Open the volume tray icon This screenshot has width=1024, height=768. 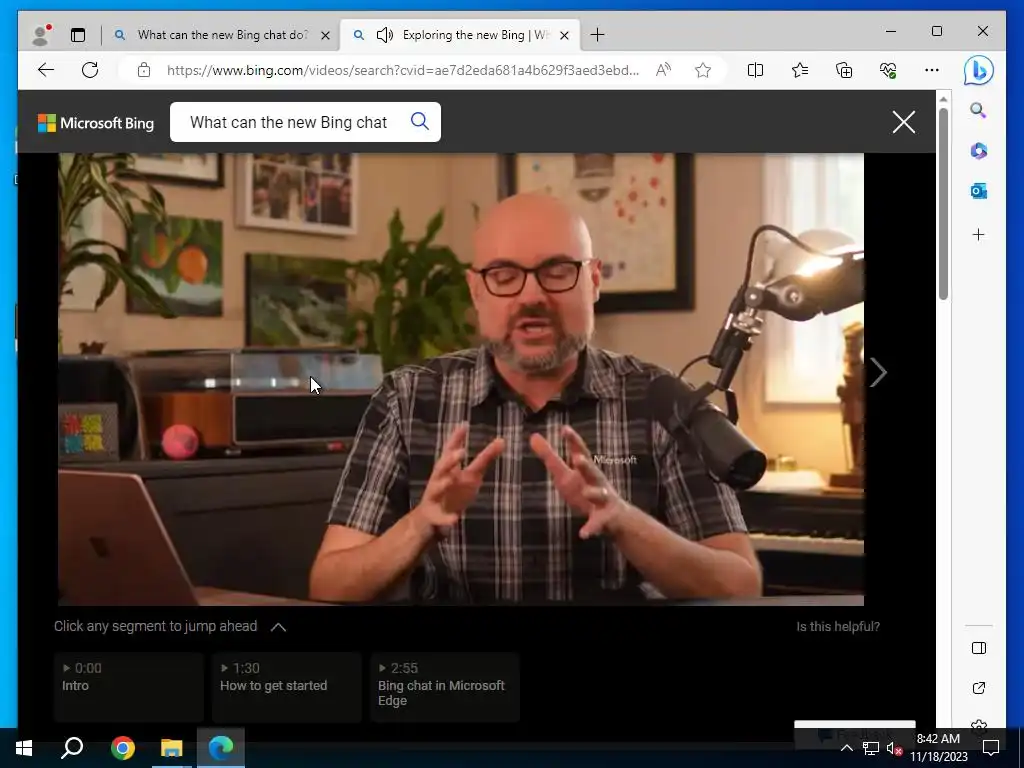(894, 749)
